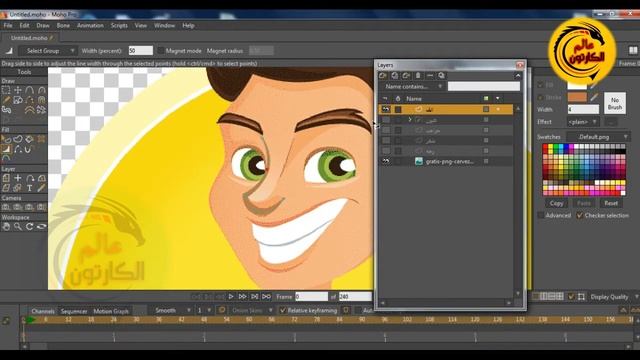This screenshot has width=640, height=360.
Task: Switch to the Motion Graph tab
Action: click(111, 311)
